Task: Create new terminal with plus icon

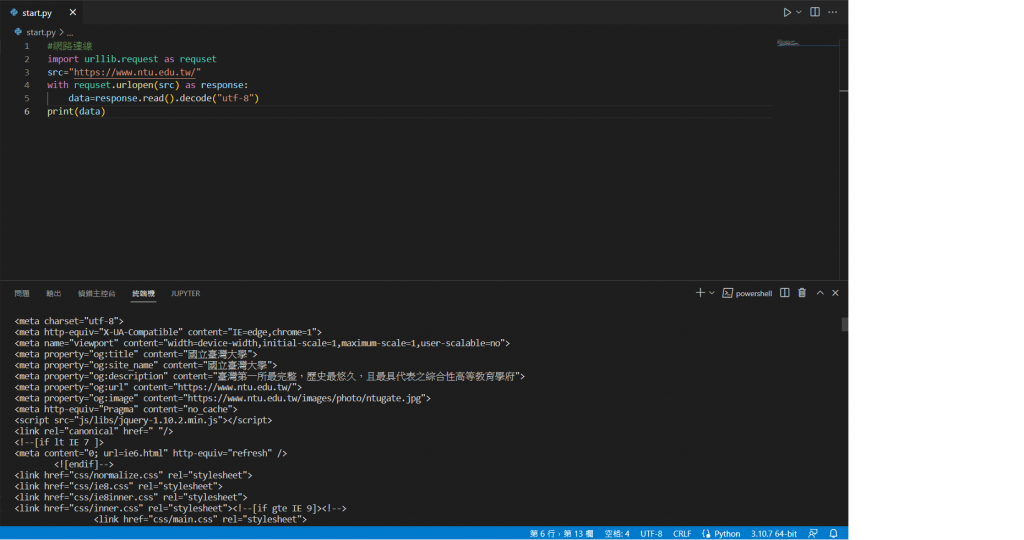Action: pos(700,293)
